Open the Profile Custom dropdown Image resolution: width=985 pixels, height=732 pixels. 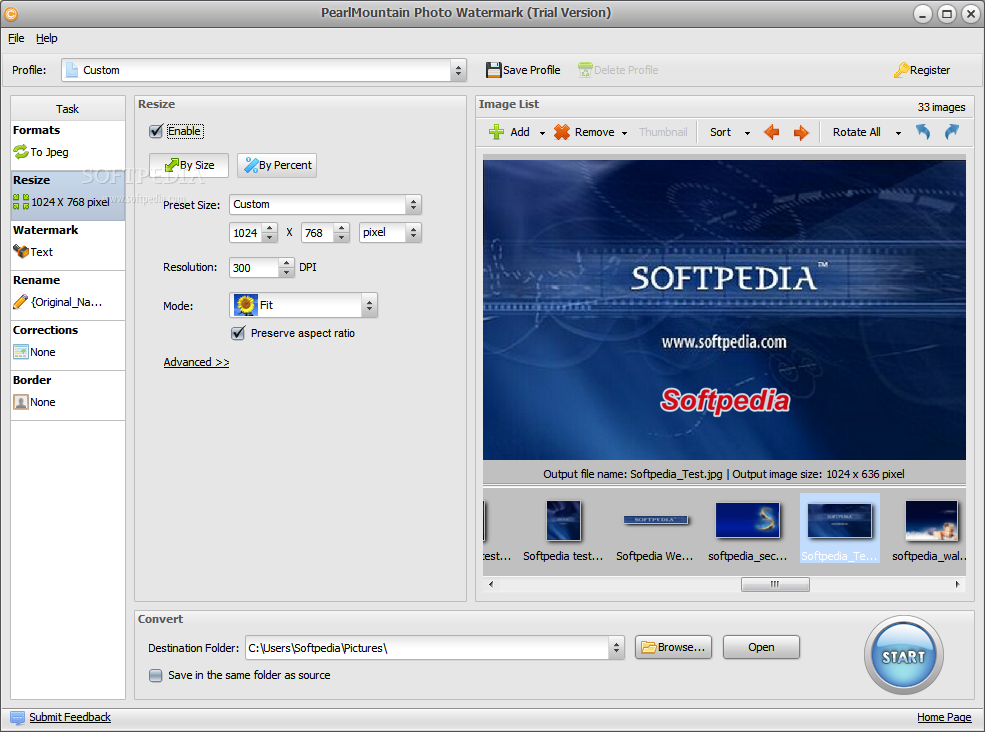[x=458, y=70]
